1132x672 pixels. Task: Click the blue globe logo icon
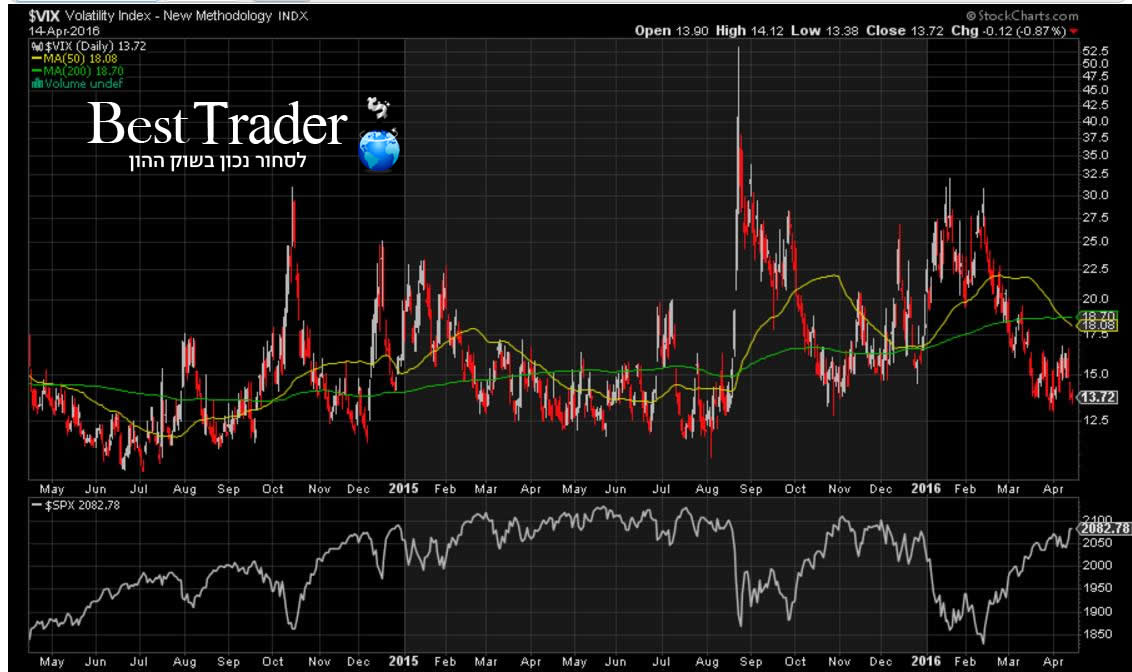[x=379, y=150]
